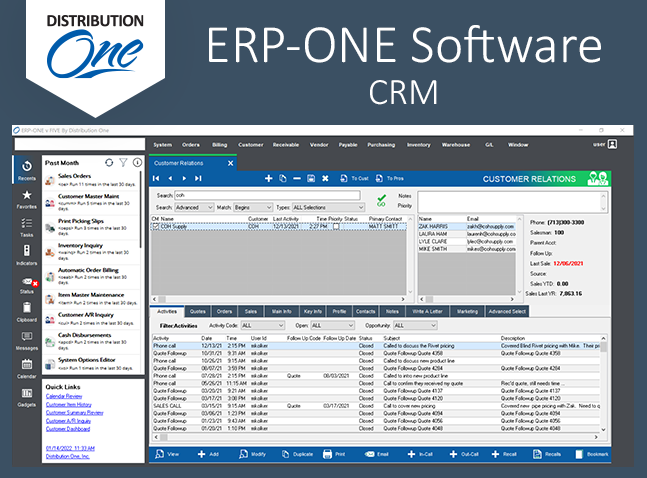Select the ZAK HARRIS contact row
Viewport: 647px width, 478px height.
(467, 227)
